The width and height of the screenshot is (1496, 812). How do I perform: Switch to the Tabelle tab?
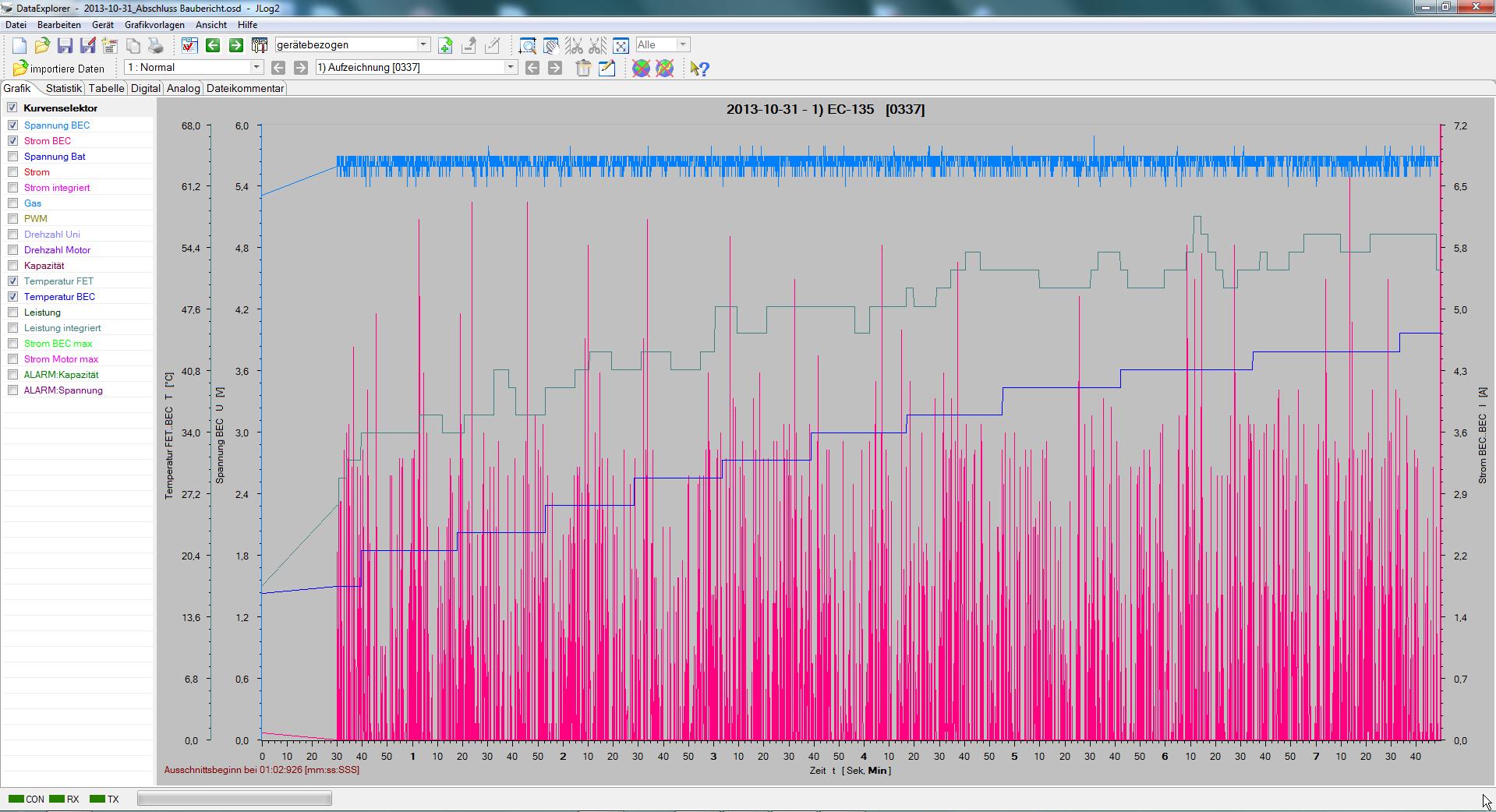pyautogui.click(x=106, y=88)
